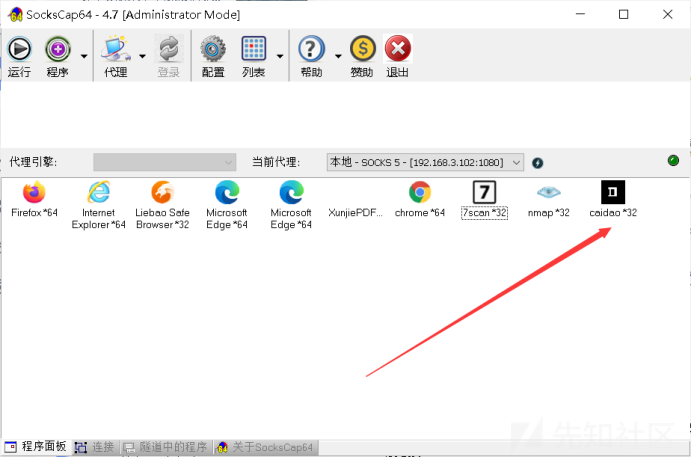Expand the dropdown arrow next to 程序
The image size is (692, 458).
pyautogui.click(x=84, y=56)
